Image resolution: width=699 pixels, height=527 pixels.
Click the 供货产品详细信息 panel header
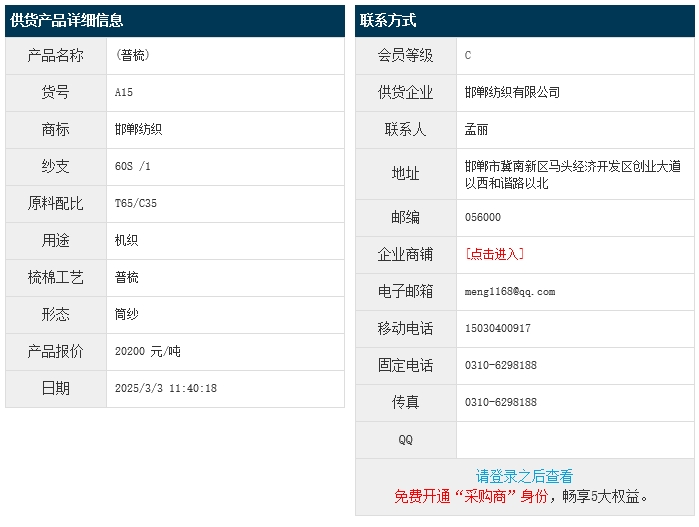tap(67, 20)
